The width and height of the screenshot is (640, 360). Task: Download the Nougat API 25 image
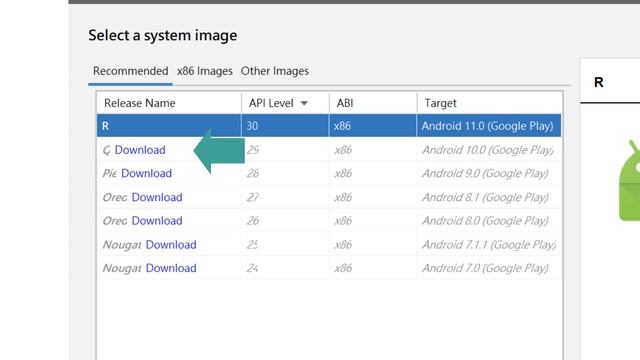pyautogui.click(x=171, y=244)
